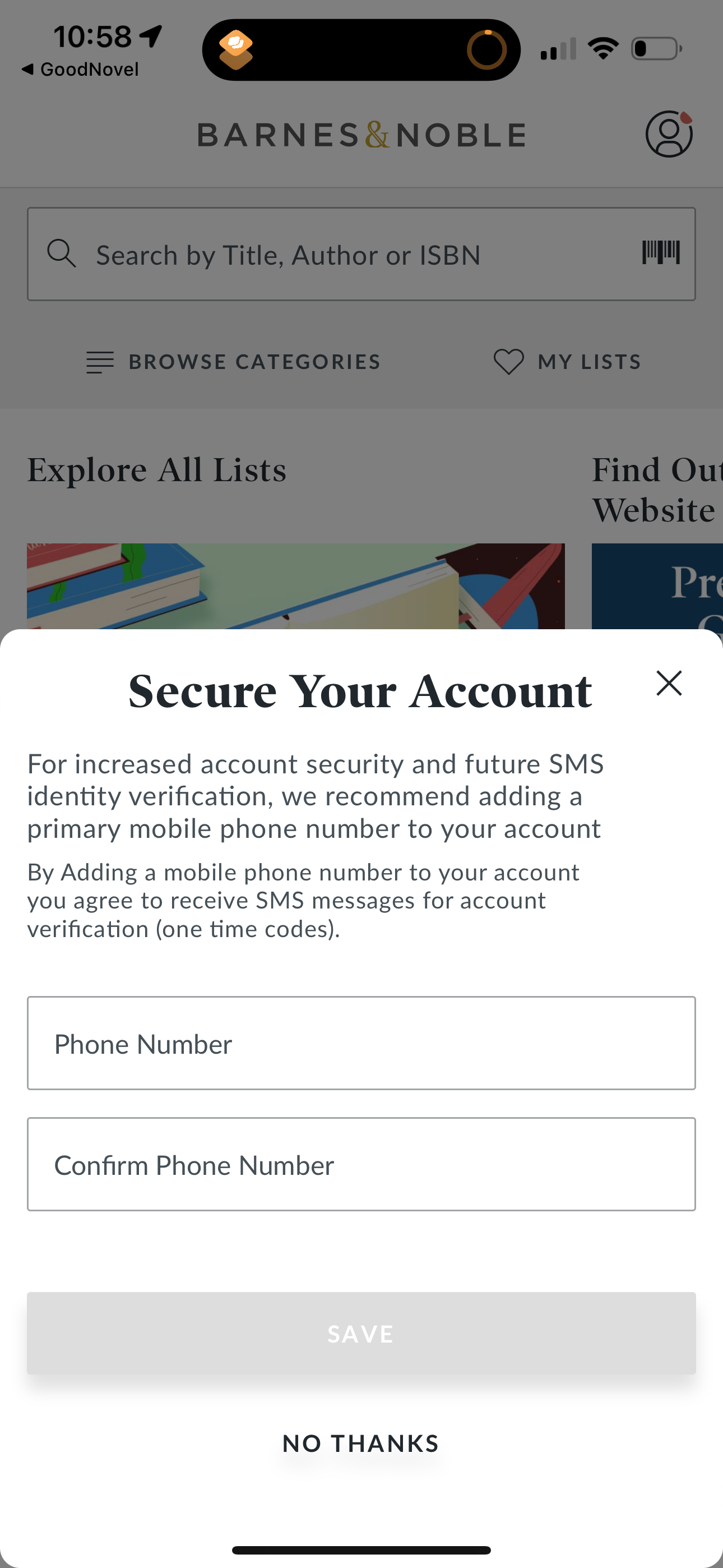This screenshot has width=723, height=1568.
Task: Open BROWSE CATEGORIES menu
Action: coord(254,362)
